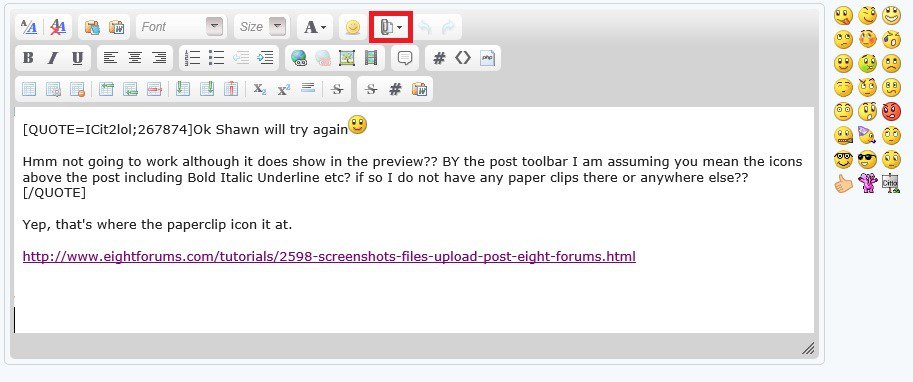The width and height of the screenshot is (913, 382).
Task: Open Table Properties (table with gear)
Action: click(53, 89)
